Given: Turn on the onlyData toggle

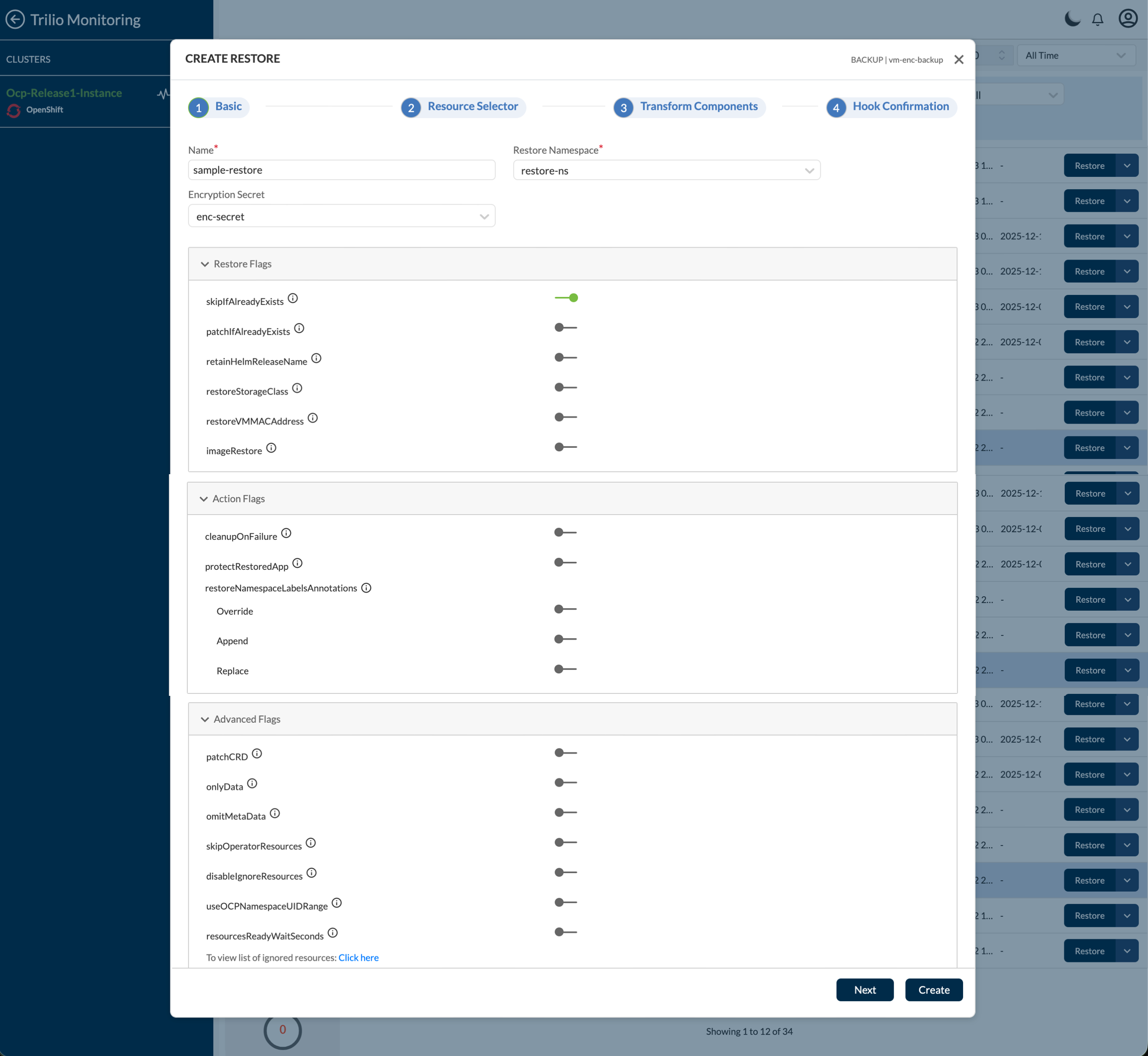Looking at the screenshot, I should (566, 782).
